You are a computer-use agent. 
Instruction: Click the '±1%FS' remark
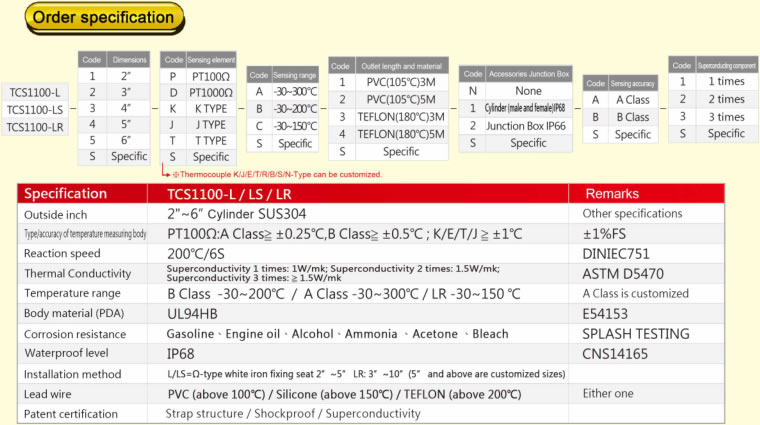(x=604, y=234)
